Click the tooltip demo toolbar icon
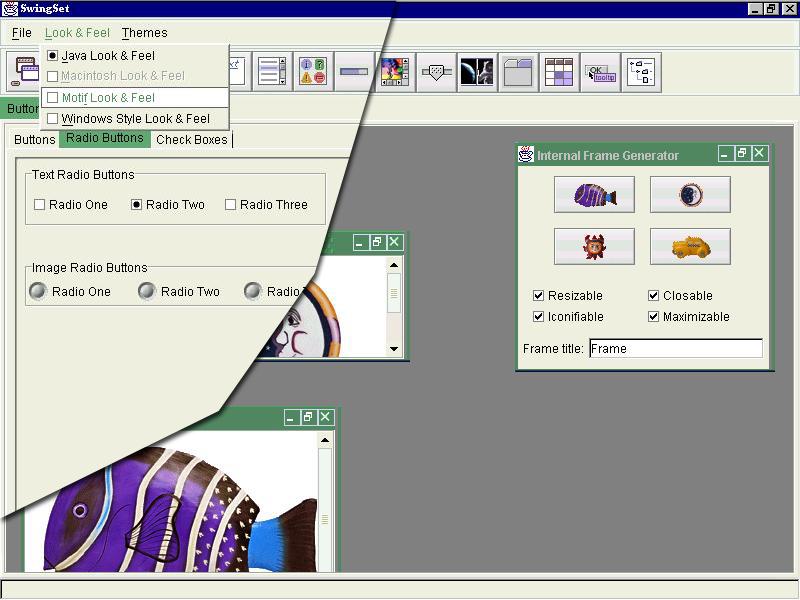 point(600,72)
